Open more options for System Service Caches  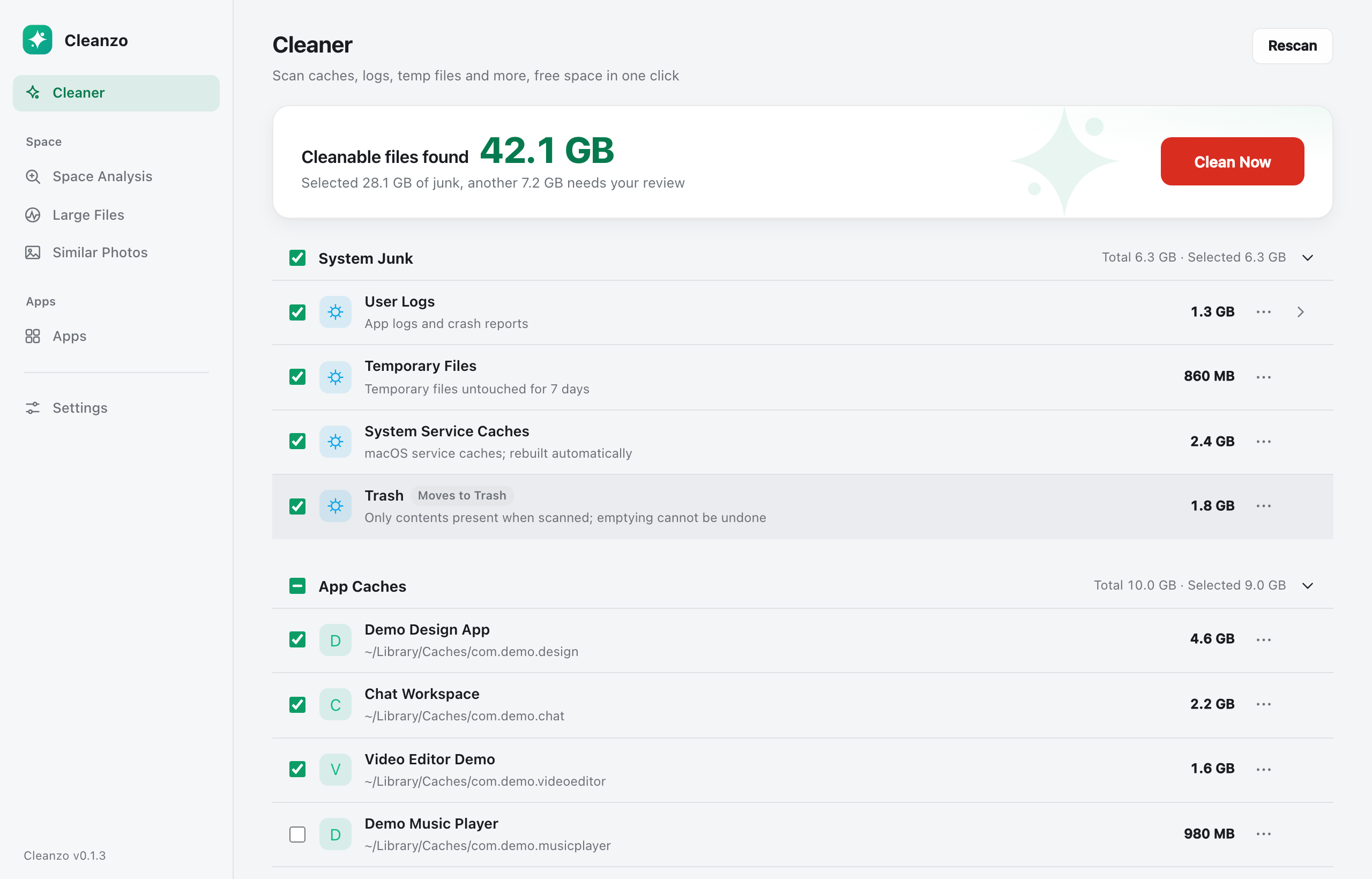point(1264,441)
